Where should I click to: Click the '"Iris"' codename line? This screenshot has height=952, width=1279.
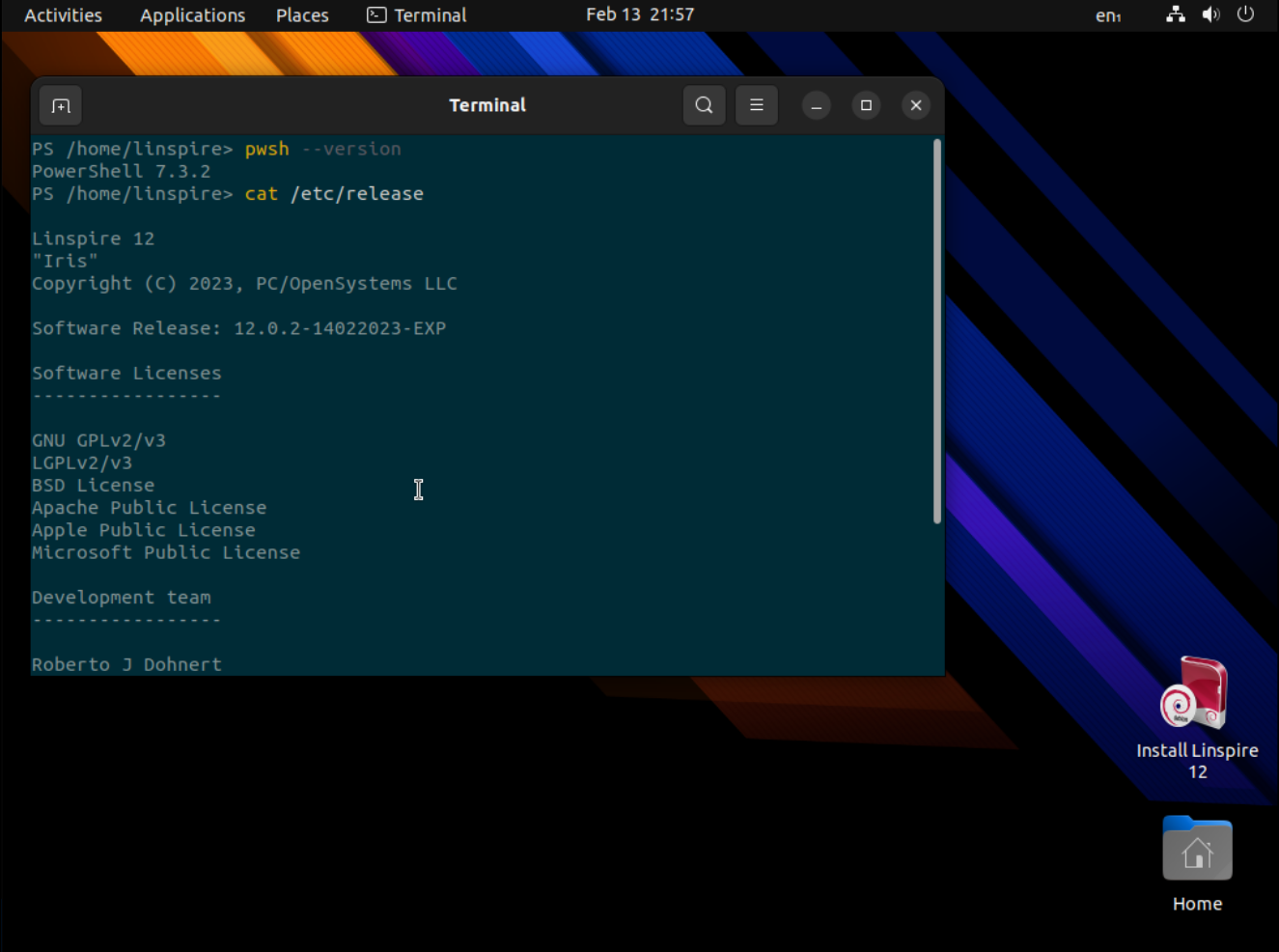pos(66,261)
